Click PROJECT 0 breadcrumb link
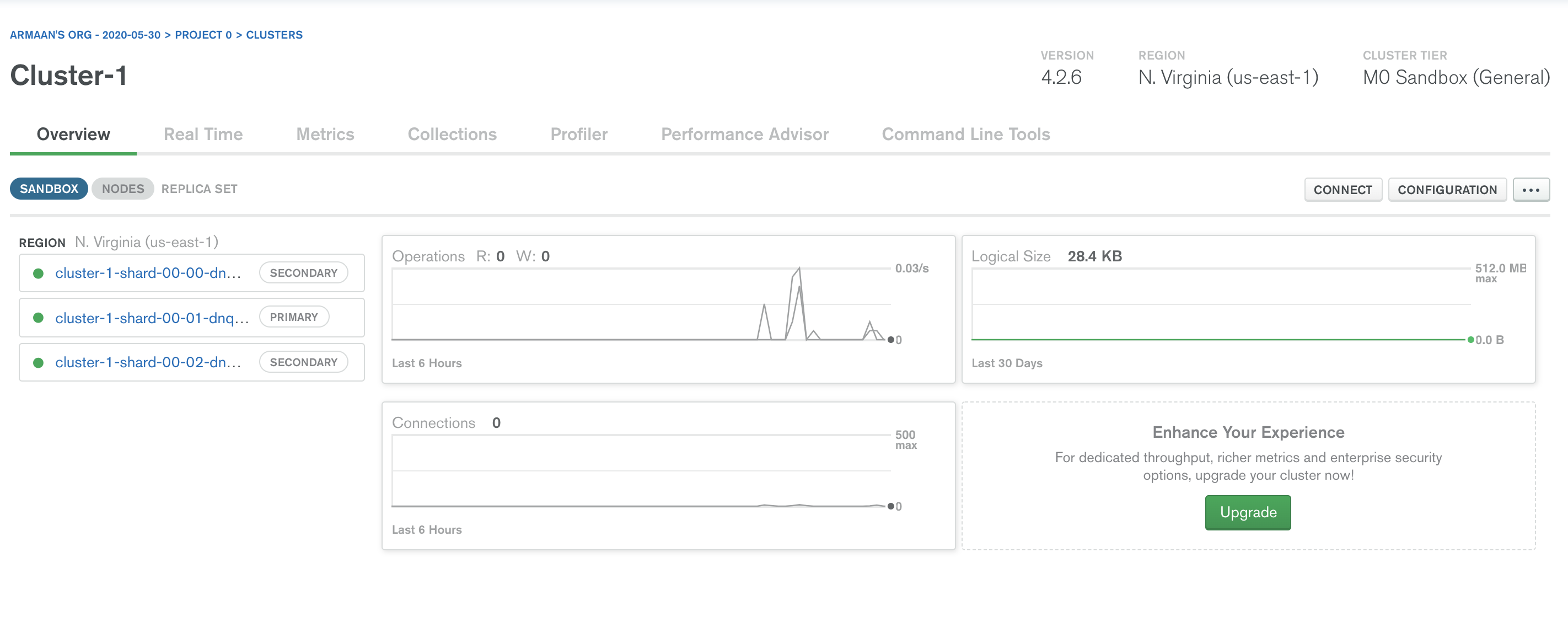The image size is (1568, 633). pos(203,35)
